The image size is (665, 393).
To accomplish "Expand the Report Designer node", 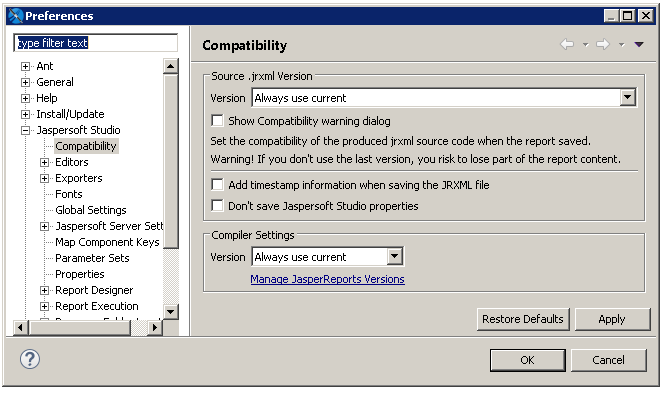I will 44,290.
